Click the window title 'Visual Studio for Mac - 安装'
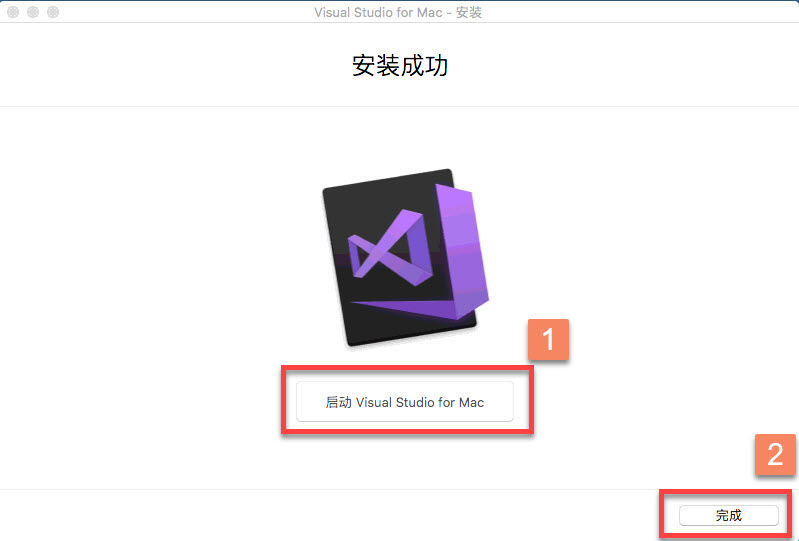This screenshot has width=799, height=541. click(398, 12)
